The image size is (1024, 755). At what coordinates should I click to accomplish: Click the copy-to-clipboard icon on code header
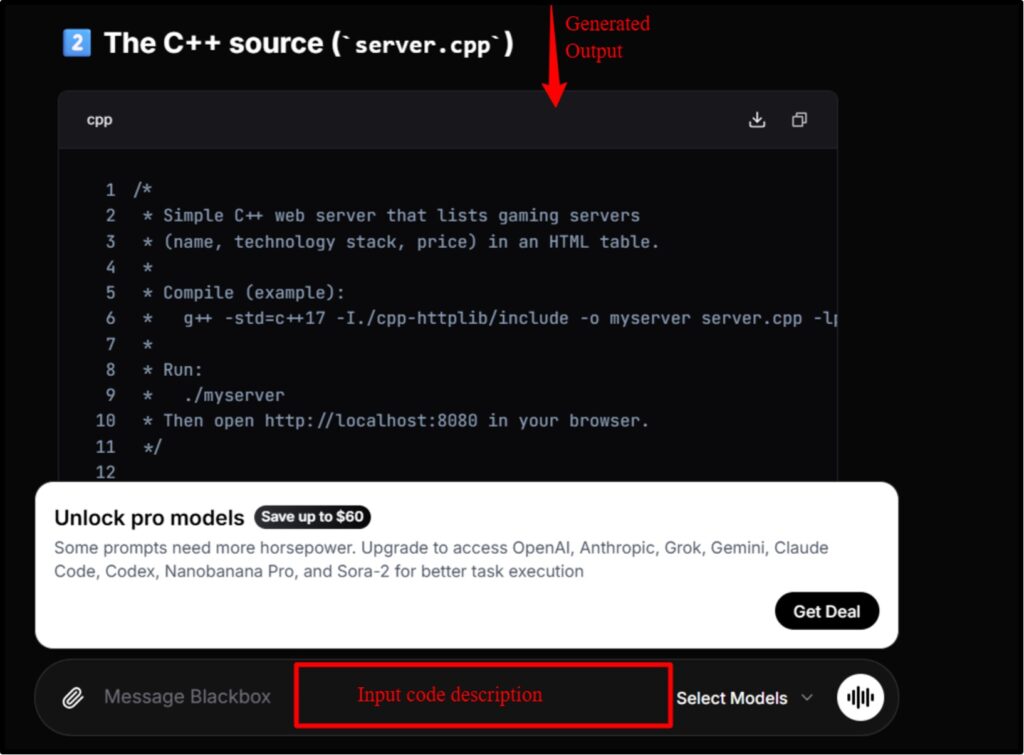[x=798, y=118]
